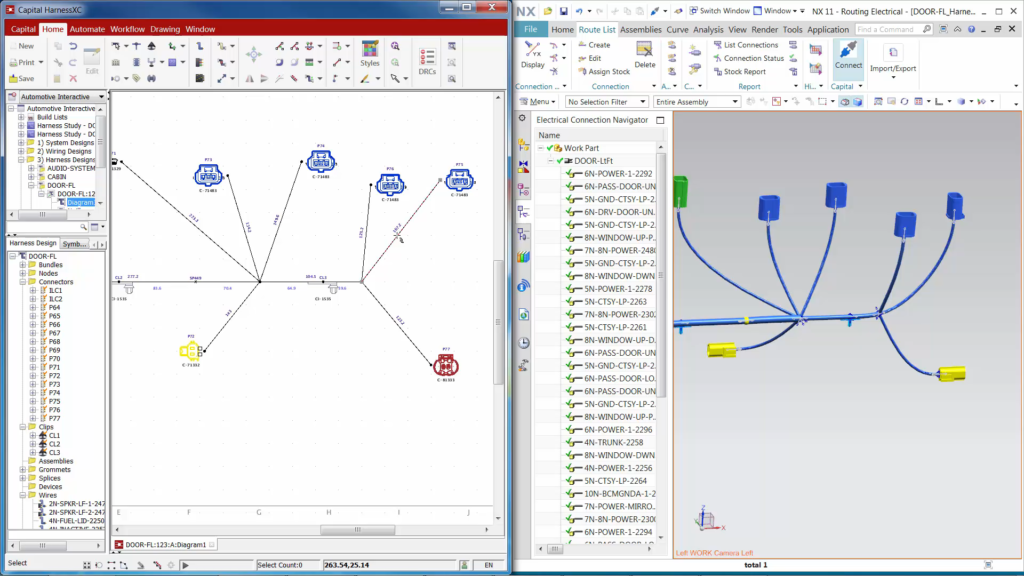
Task: Click Switch Window in NX title bar
Action: (719, 11)
